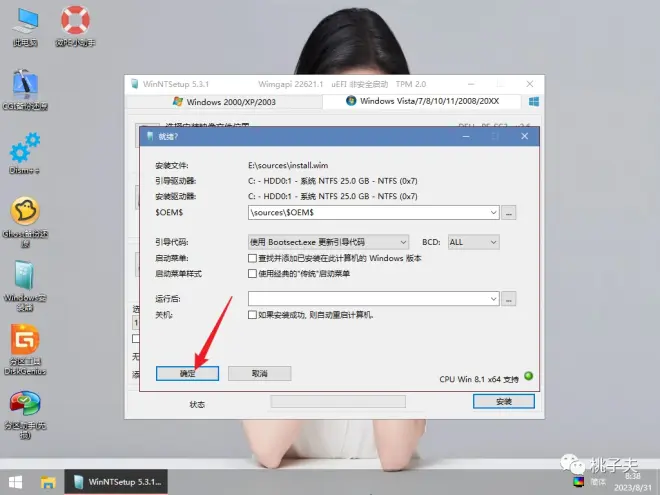Open File Explorer from the taskbar

click(48, 482)
